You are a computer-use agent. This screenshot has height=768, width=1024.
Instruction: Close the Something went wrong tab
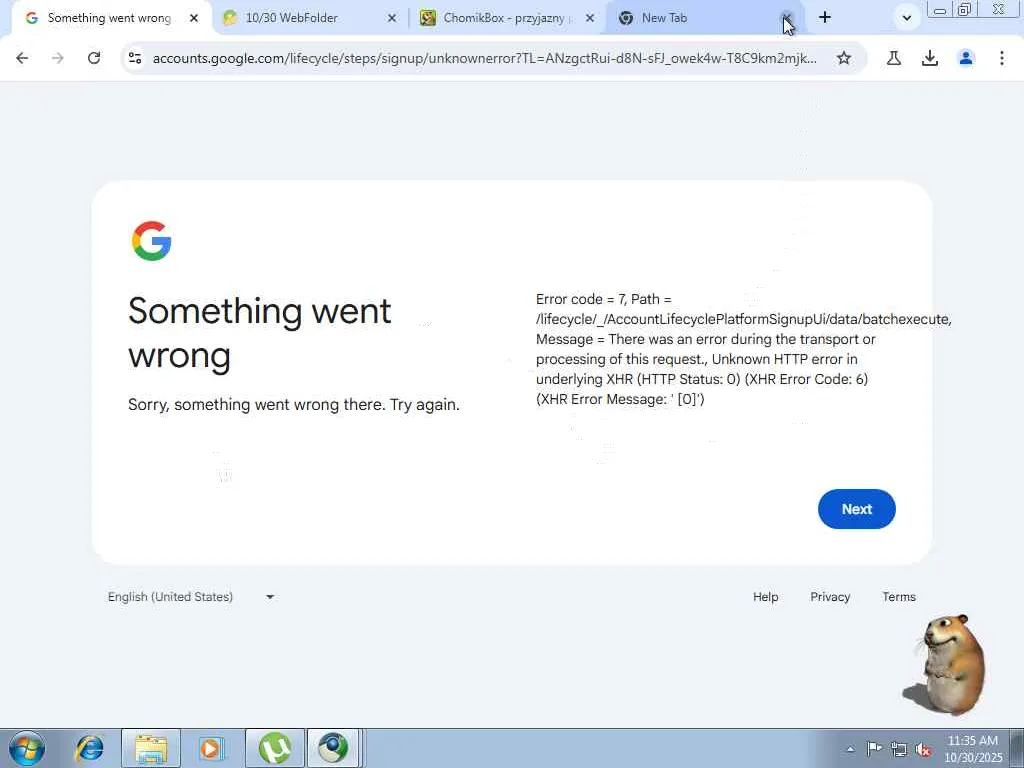[x=193, y=18]
